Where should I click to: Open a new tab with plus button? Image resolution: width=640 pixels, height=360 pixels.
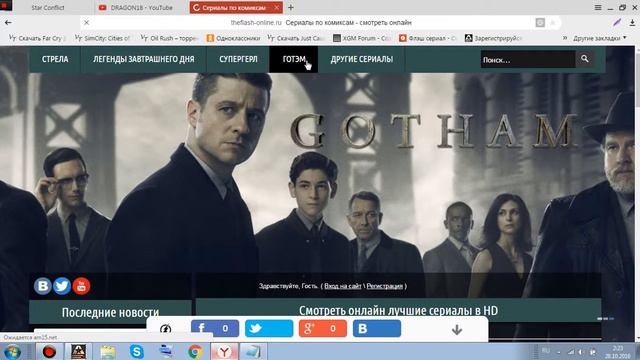[x=291, y=7]
